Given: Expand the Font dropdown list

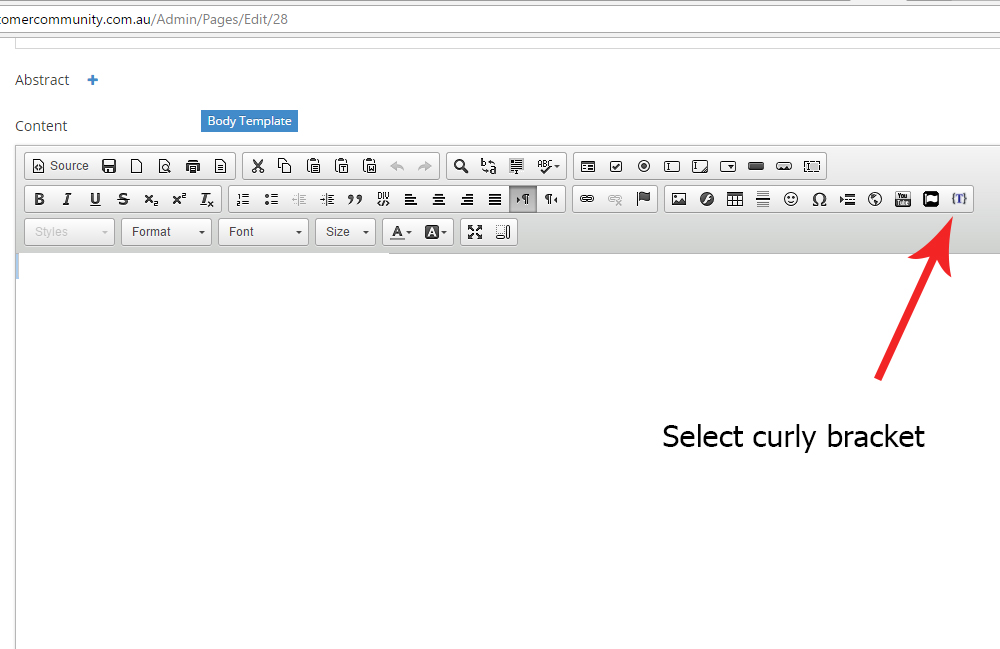Looking at the screenshot, I should (263, 232).
